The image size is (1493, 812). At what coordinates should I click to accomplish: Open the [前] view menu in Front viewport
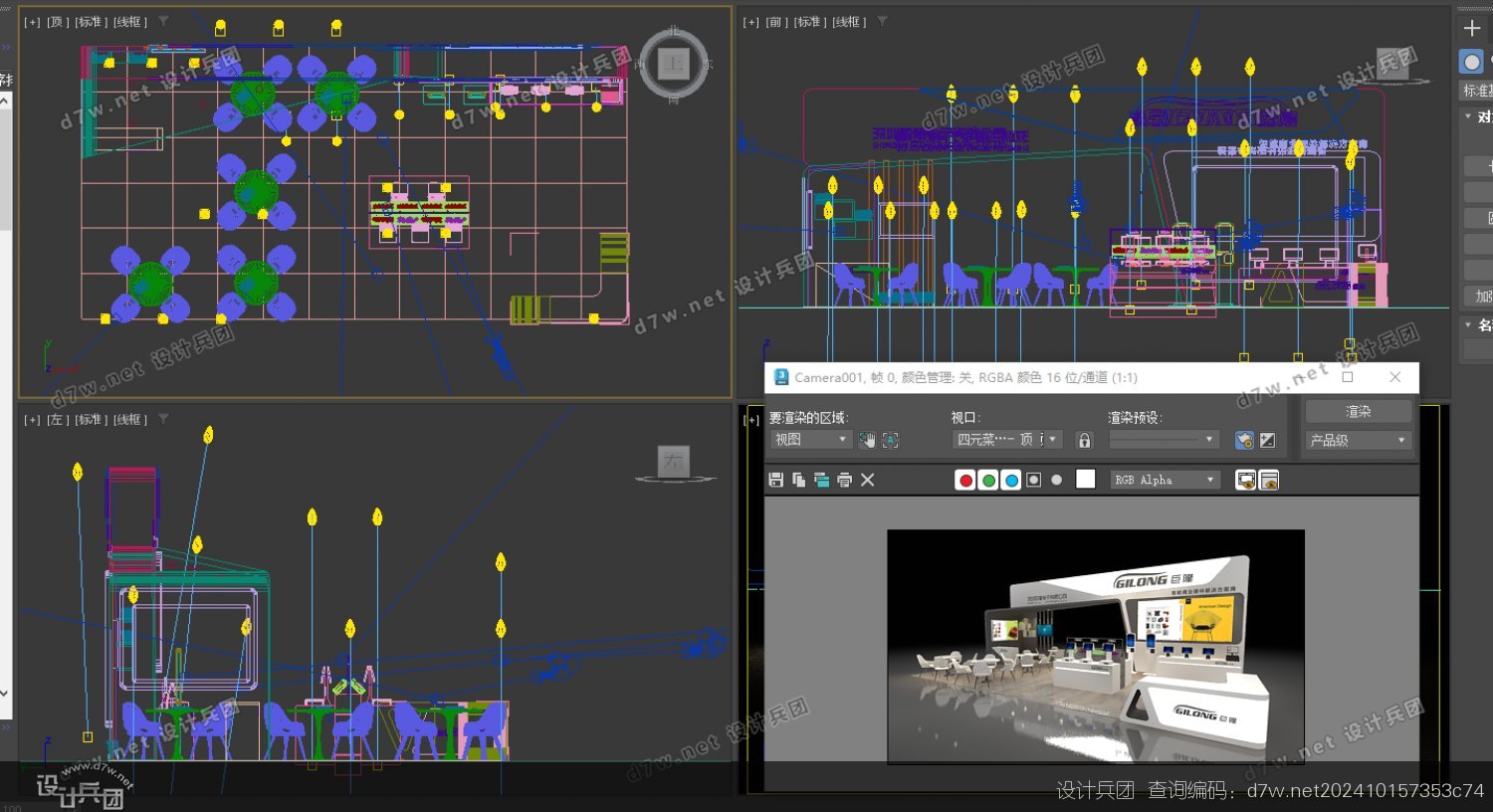(x=776, y=22)
